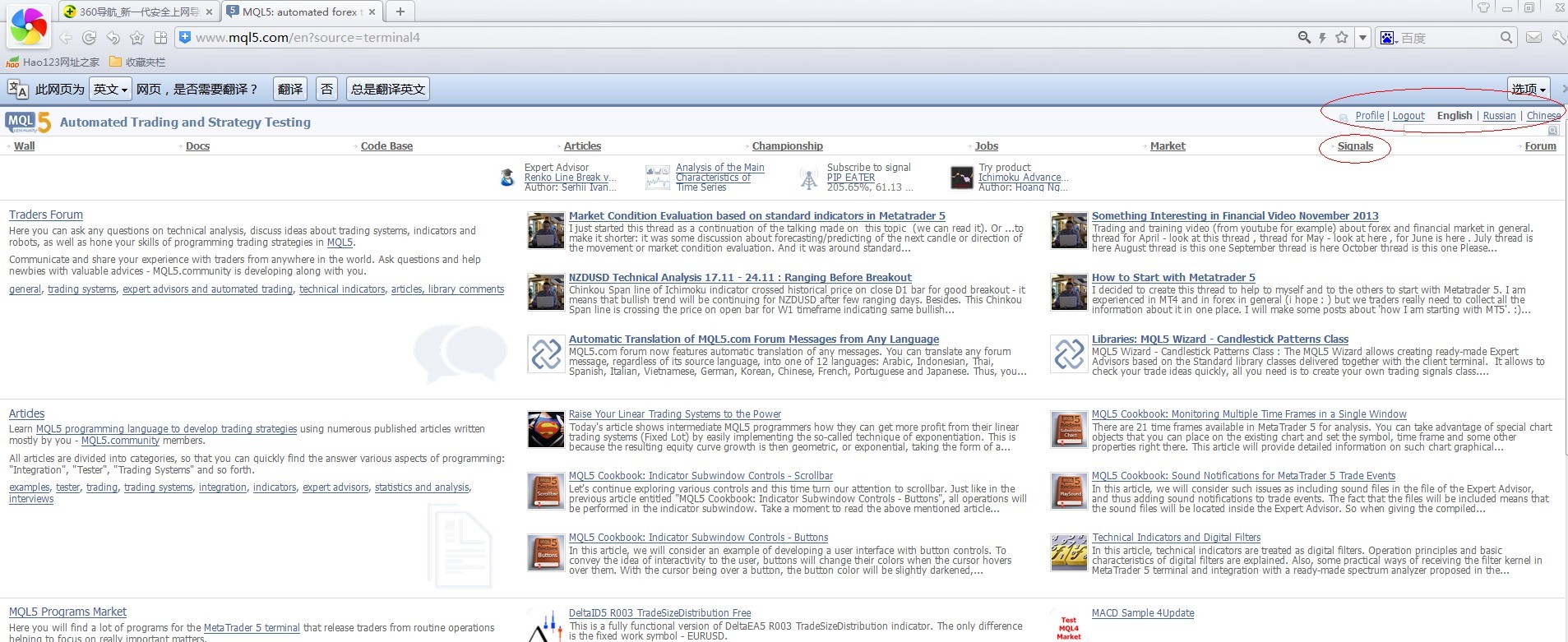Click the 翻译 translate button
Viewport: 1568px width, 642px height.
289,89
